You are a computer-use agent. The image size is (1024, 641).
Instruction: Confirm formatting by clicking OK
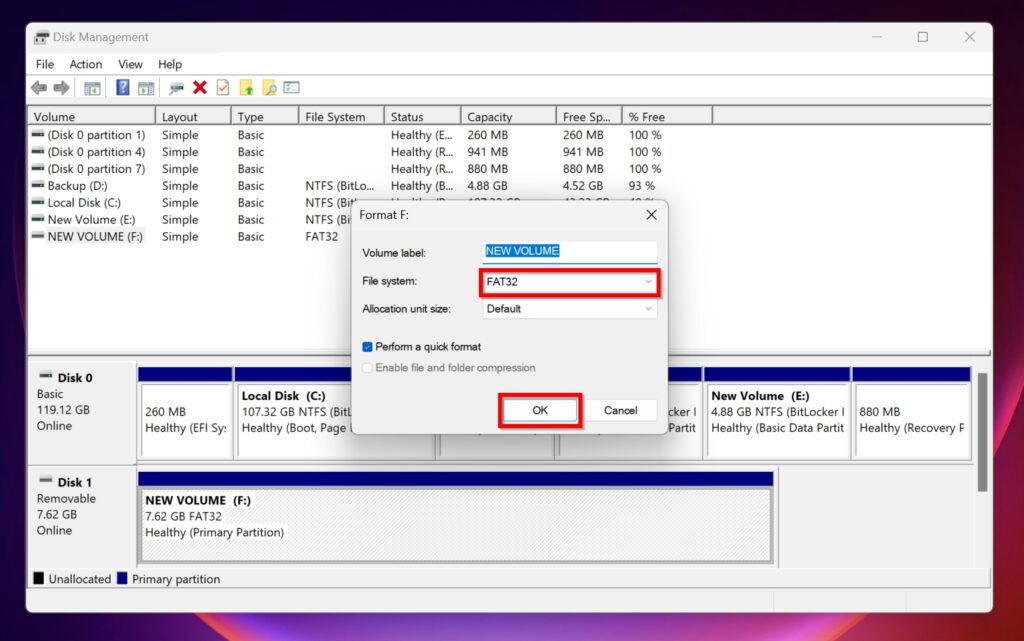(x=539, y=410)
